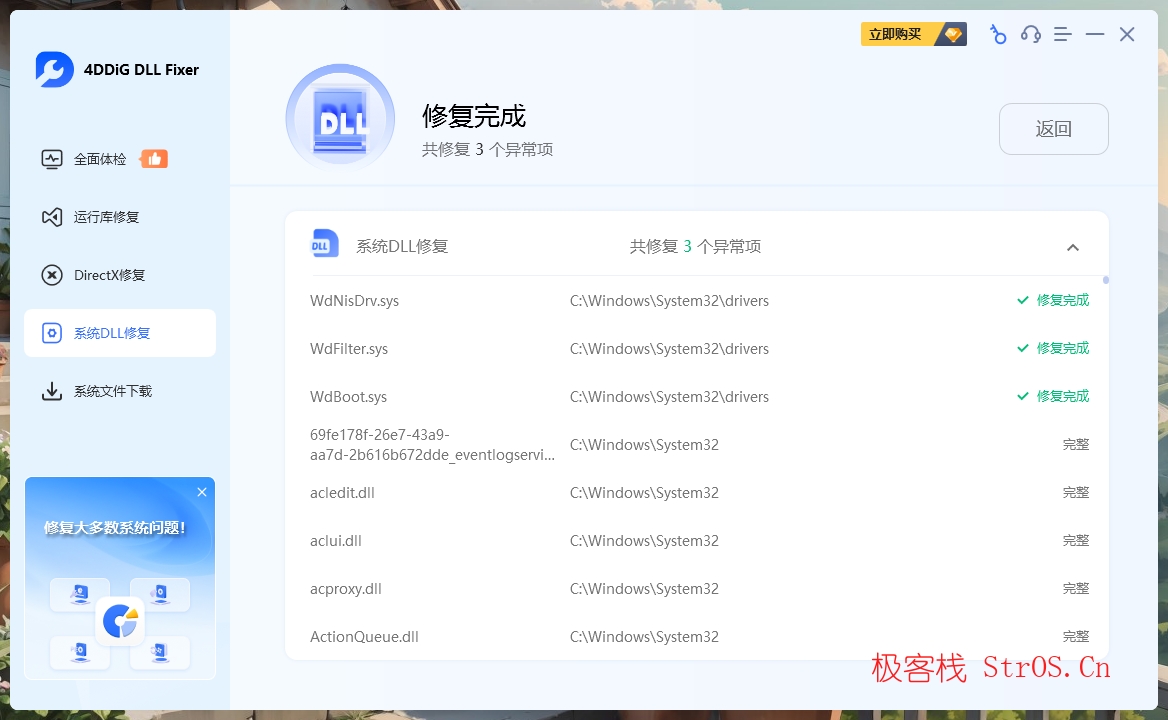Open the activation key icon in title bar
The width and height of the screenshot is (1168, 720).
point(997,34)
